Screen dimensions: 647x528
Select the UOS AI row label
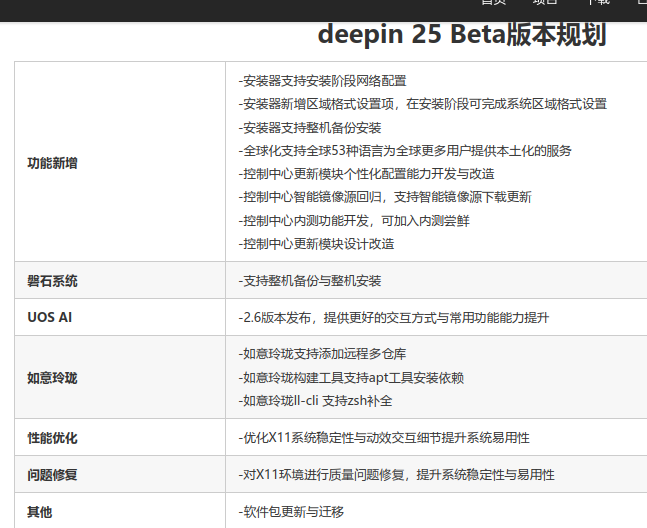click(50, 317)
